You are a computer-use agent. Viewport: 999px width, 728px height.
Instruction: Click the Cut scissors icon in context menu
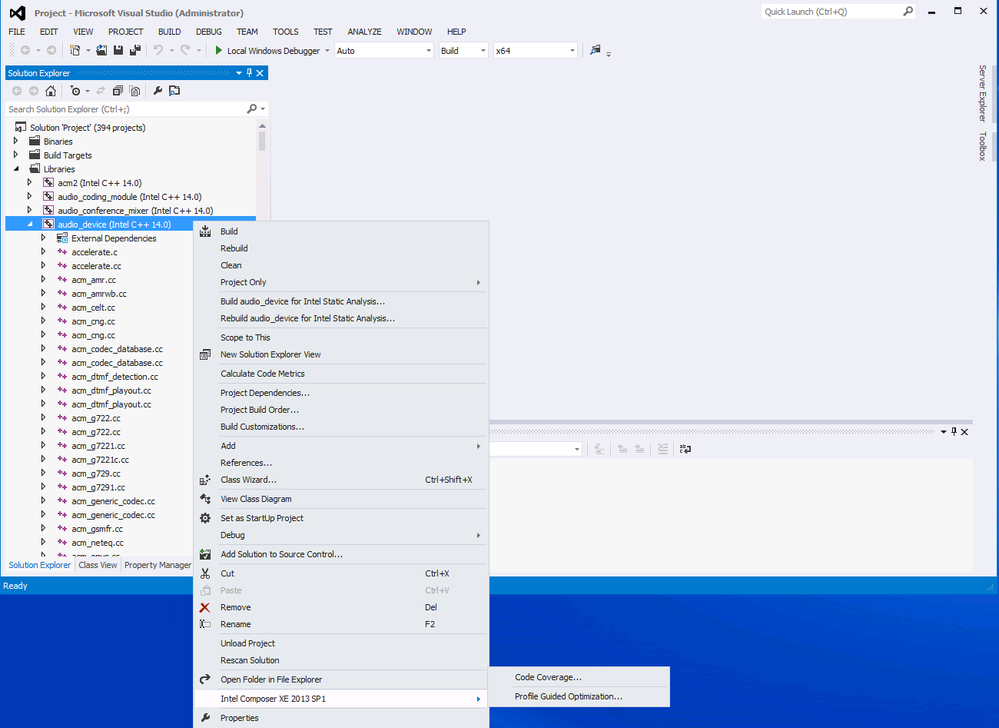(205, 573)
